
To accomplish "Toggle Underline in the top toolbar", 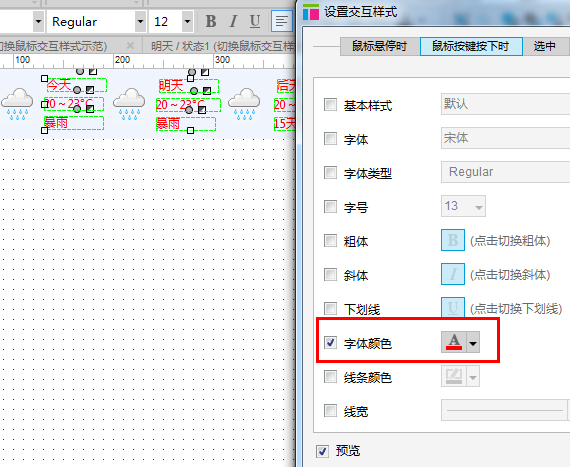I will tap(255, 21).
